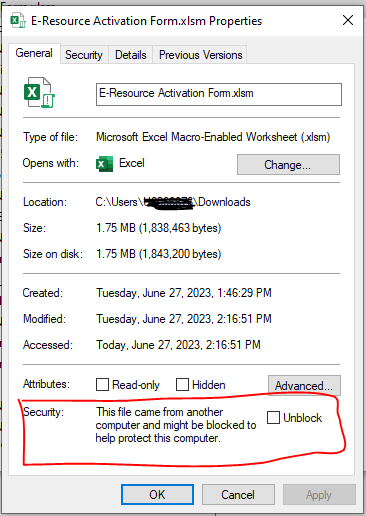Open the Security tab
This screenshot has width=366, height=516.
pos(84,55)
